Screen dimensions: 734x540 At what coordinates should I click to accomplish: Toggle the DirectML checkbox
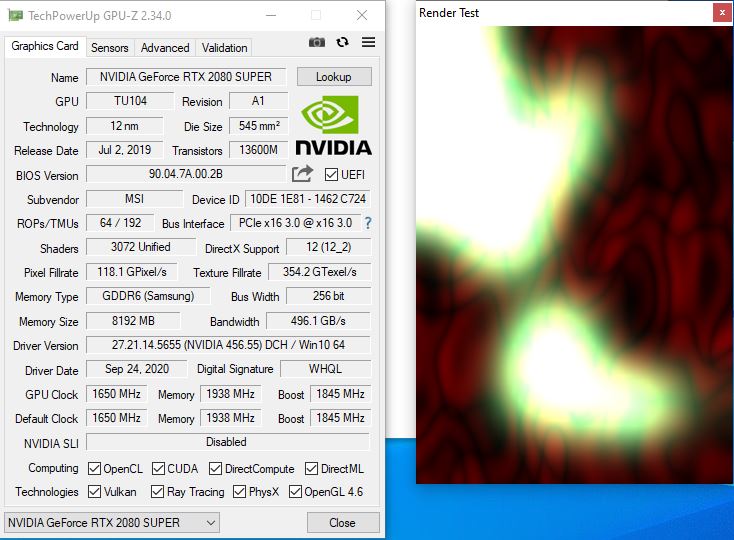click(311, 468)
